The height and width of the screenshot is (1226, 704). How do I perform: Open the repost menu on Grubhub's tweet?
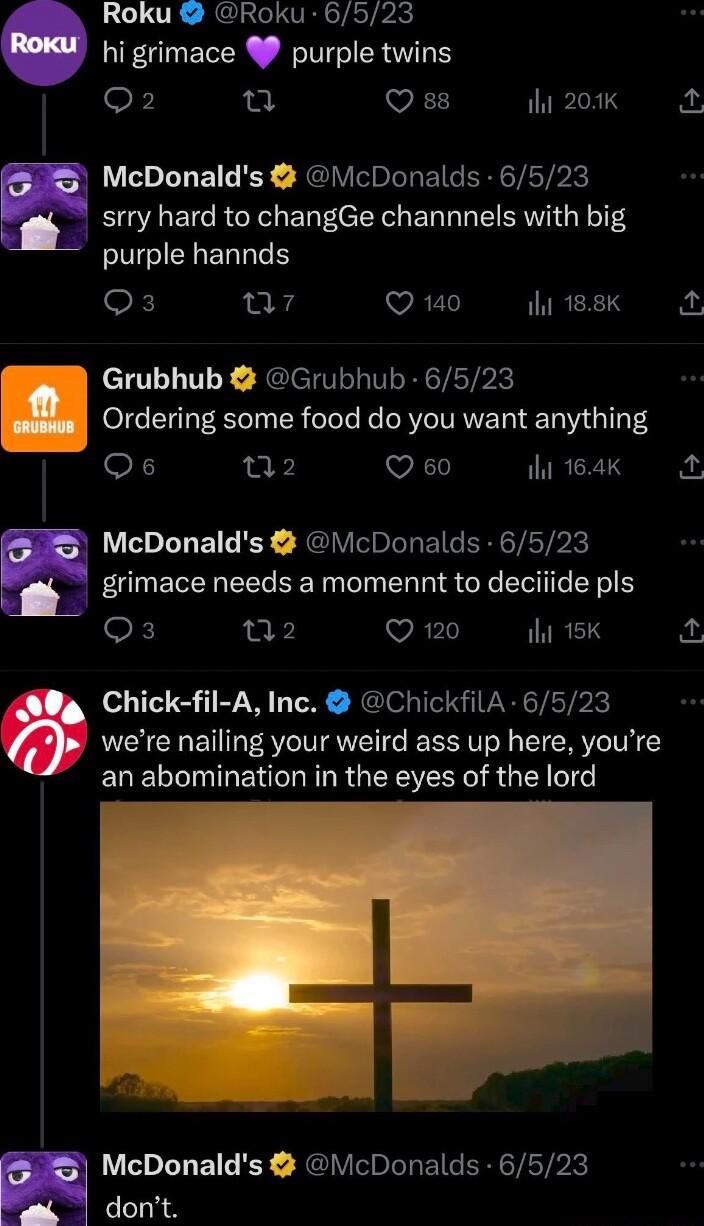click(x=259, y=466)
